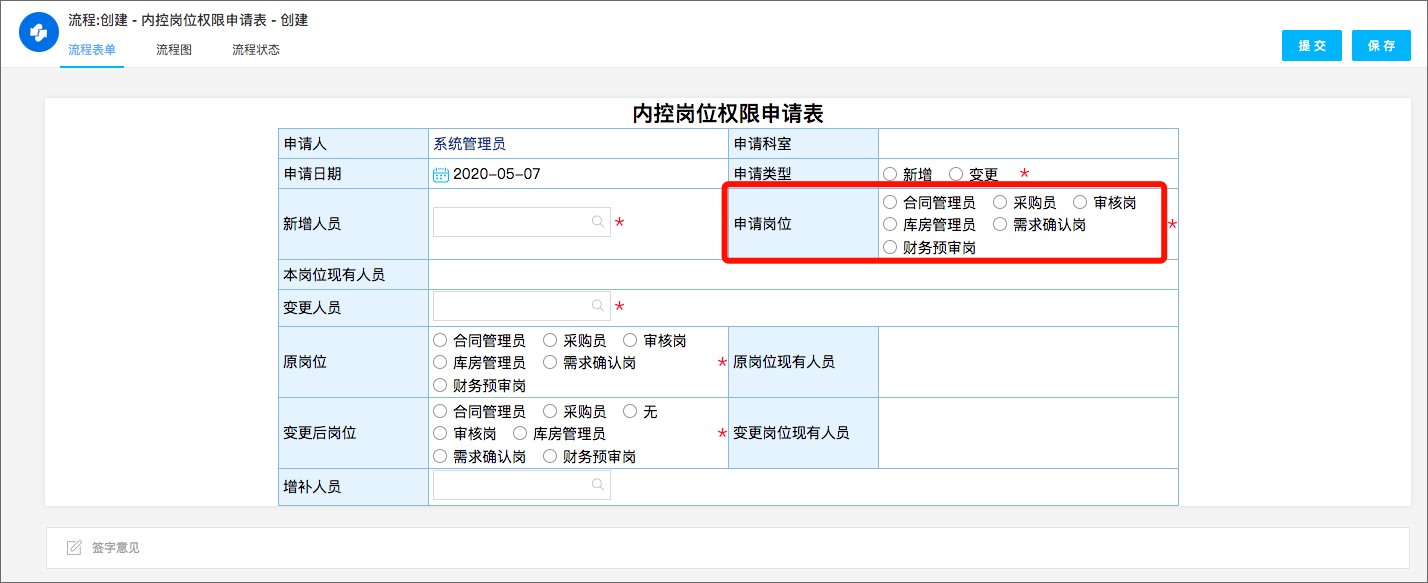
Task: Click the 内控岗位权限申请表 form title
Action: coord(728,113)
